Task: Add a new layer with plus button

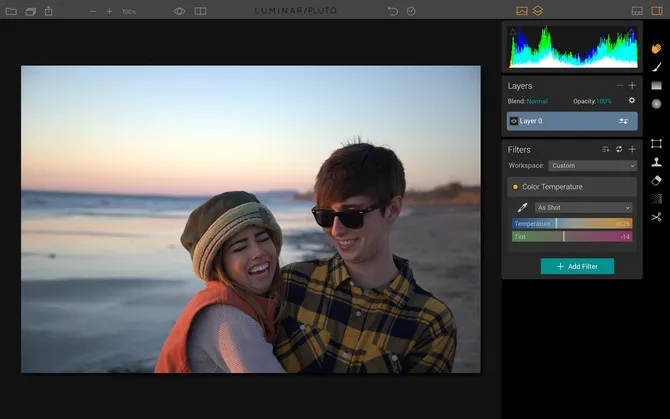Action: [632, 86]
